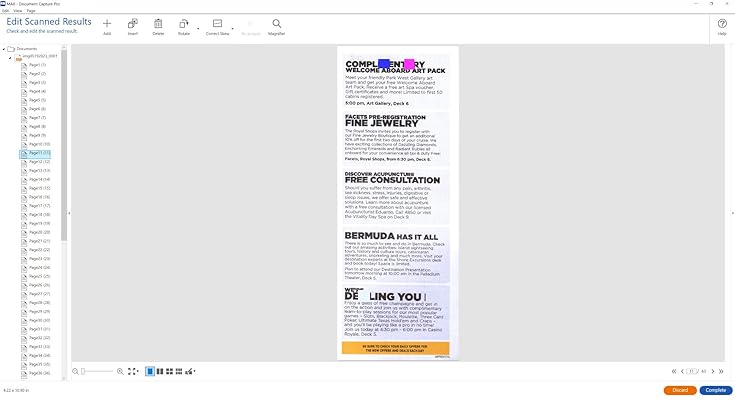735x400 pixels.
Task: Click the zoom in magnifier icon
Action: [120, 371]
